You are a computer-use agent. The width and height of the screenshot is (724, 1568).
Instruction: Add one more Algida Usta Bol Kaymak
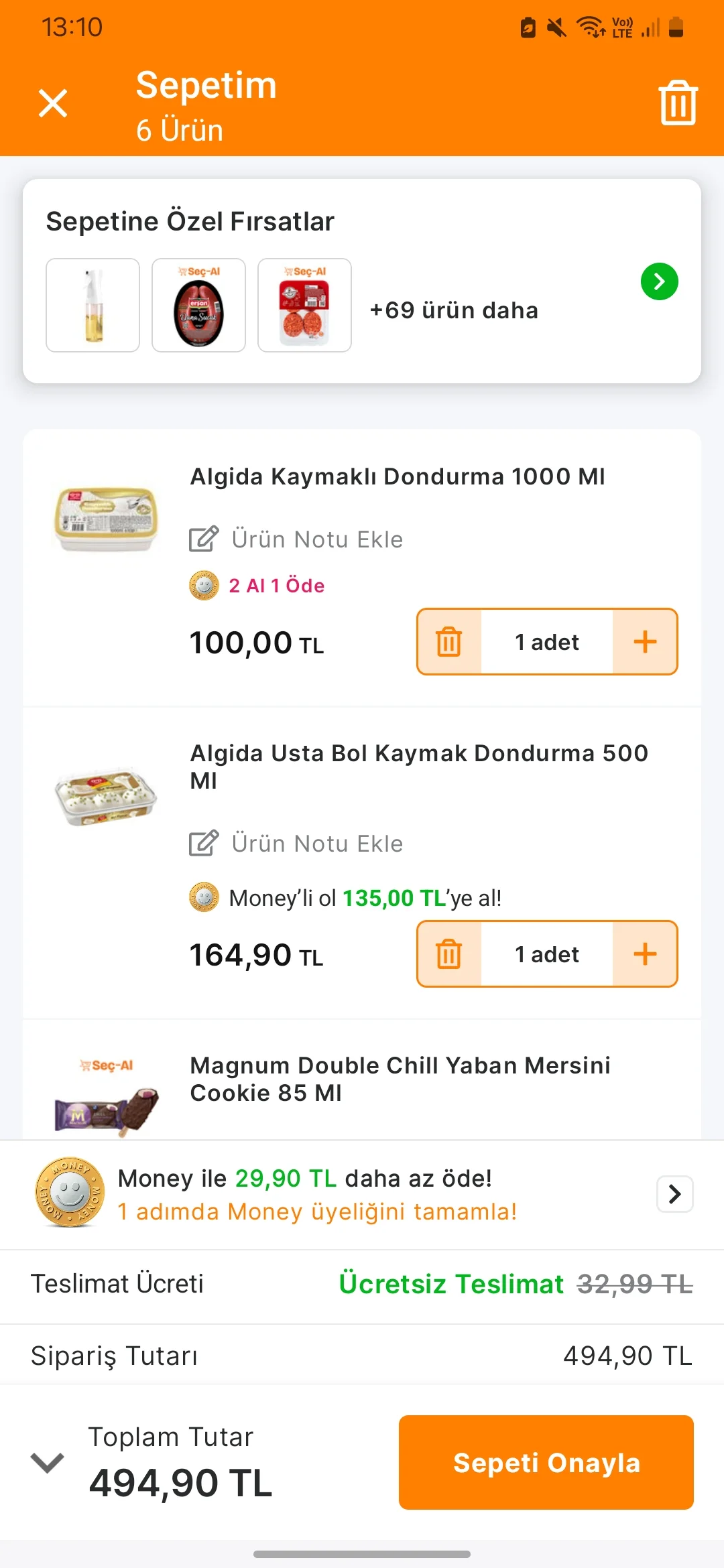click(645, 954)
